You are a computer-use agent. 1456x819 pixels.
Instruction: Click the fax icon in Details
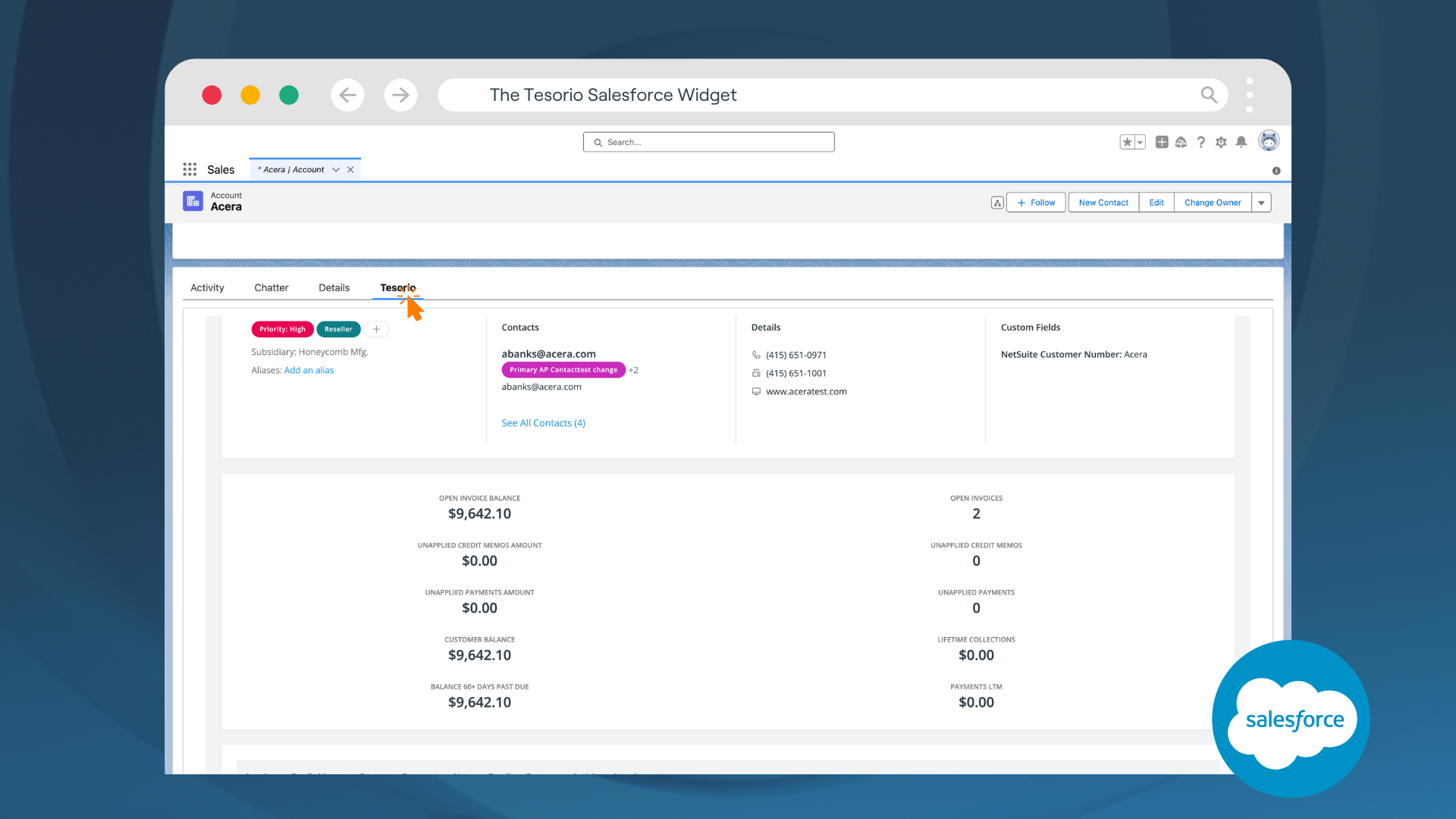(x=756, y=373)
